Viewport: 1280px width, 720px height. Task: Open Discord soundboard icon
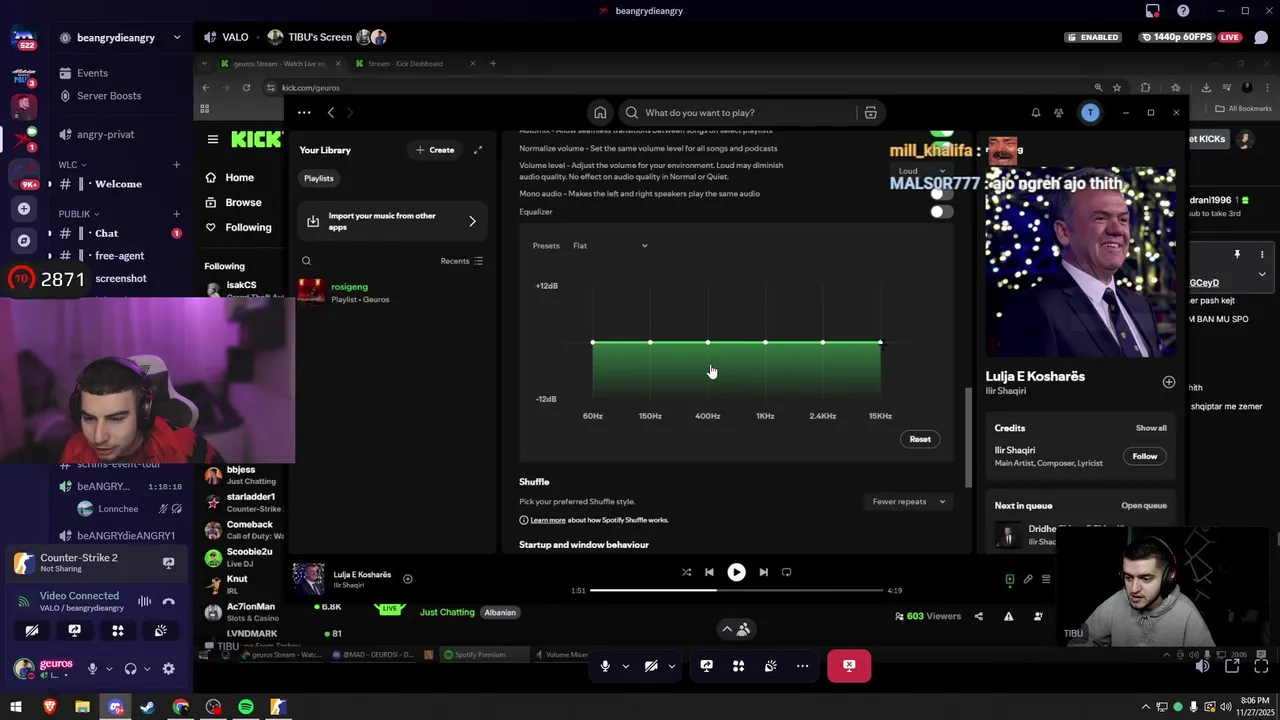161,631
